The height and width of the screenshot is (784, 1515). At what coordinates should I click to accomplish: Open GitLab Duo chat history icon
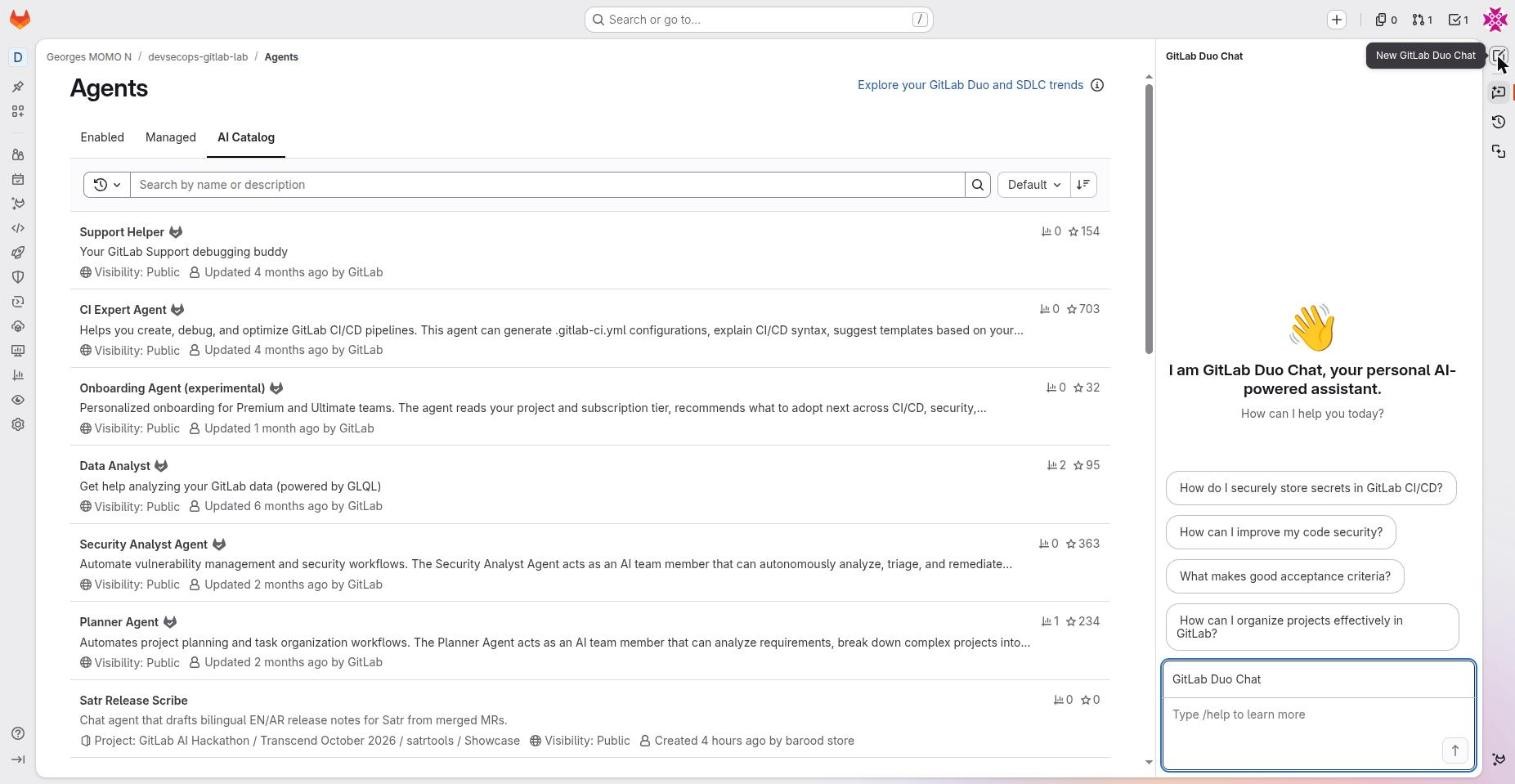[x=1498, y=122]
